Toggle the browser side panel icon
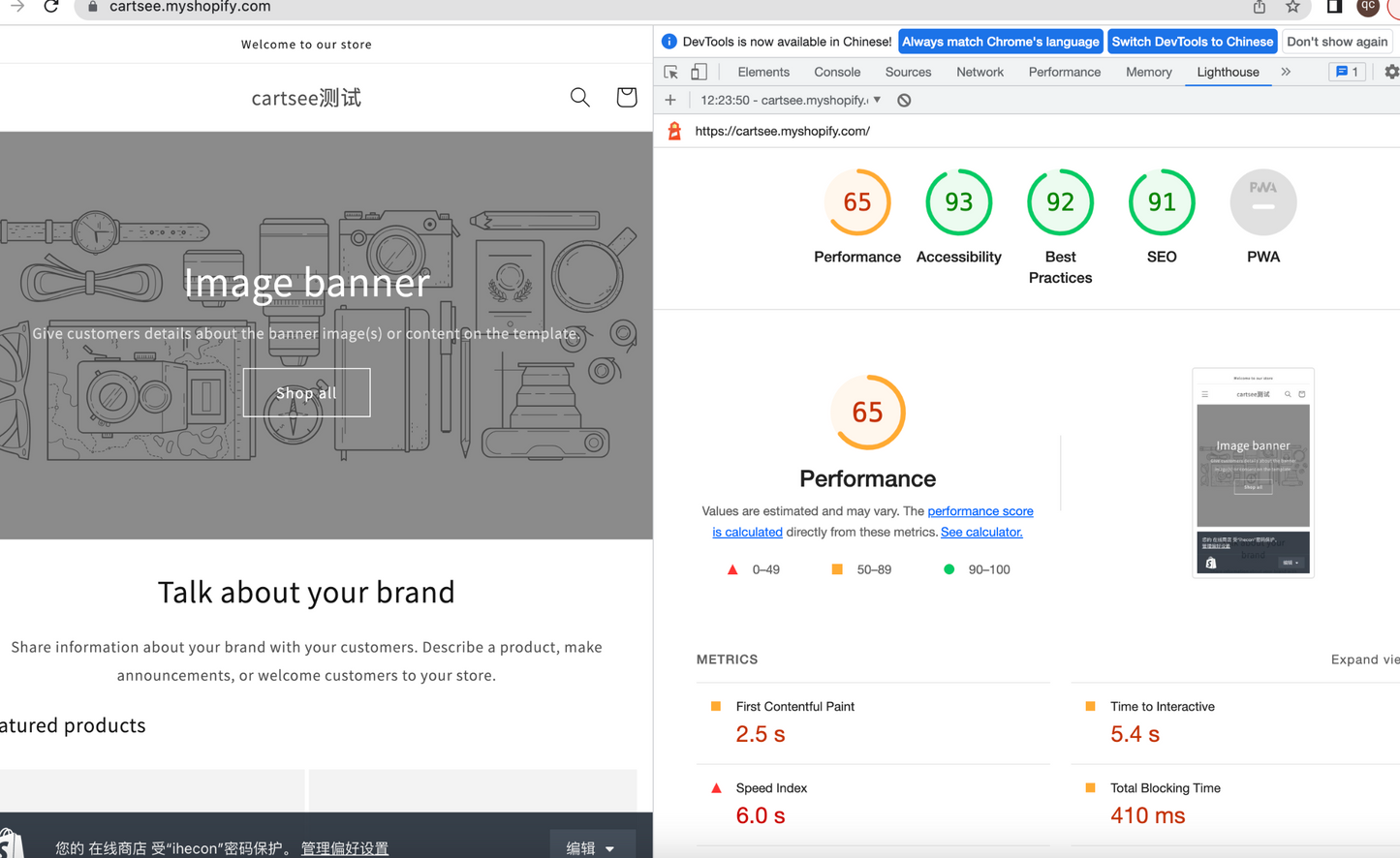 [1334, 7]
